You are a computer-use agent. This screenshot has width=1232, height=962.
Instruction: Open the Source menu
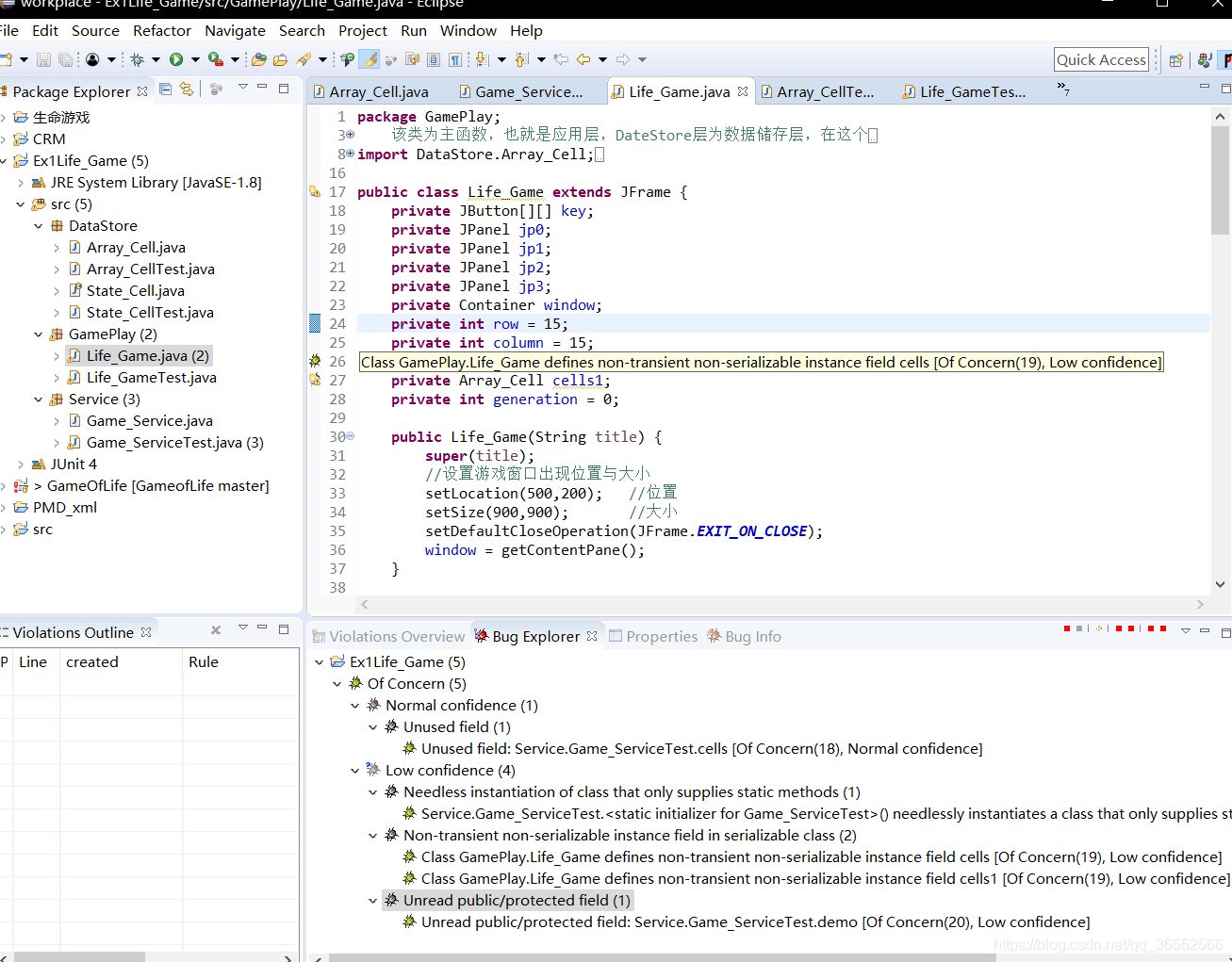[95, 30]
